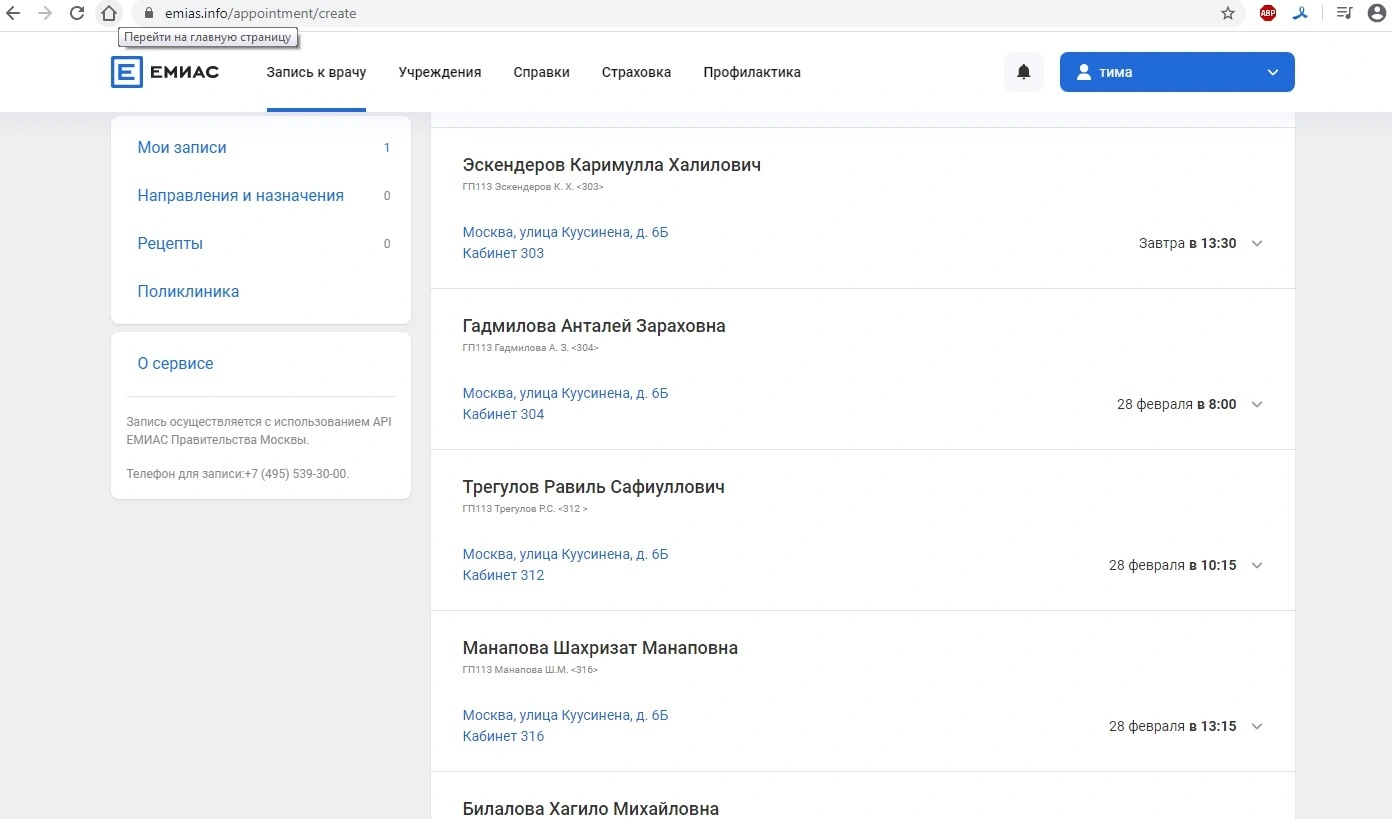The width and height of the screenshot is (1392, 819).
Task: Open the browser profile account icon
Action: pos(1377,13)
